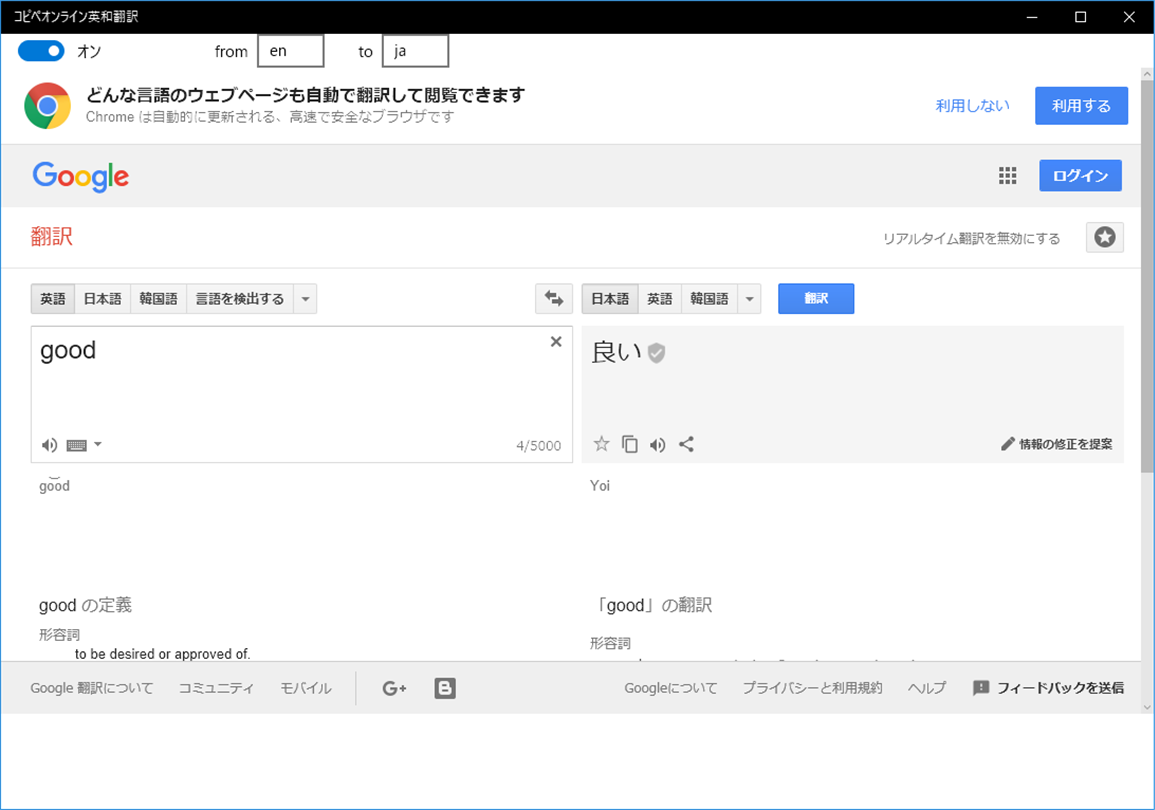Sign in with the ログイン button
This screenshot has height=810, width=1155.
(1080, 175)
